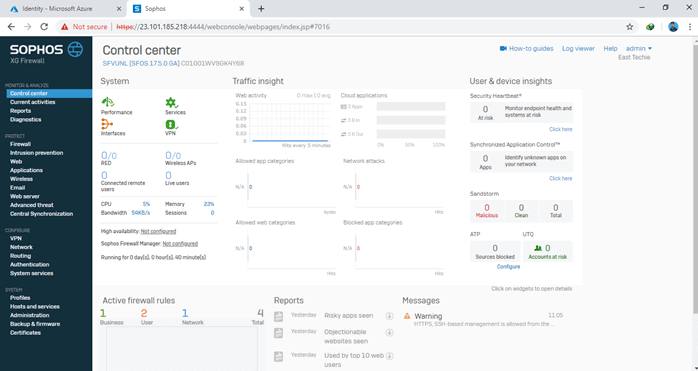Viewport: 698px width, 371px height.
Task: Click the Accounts at risk users icon
Action: pyautogui.click(x=538, y=249)
